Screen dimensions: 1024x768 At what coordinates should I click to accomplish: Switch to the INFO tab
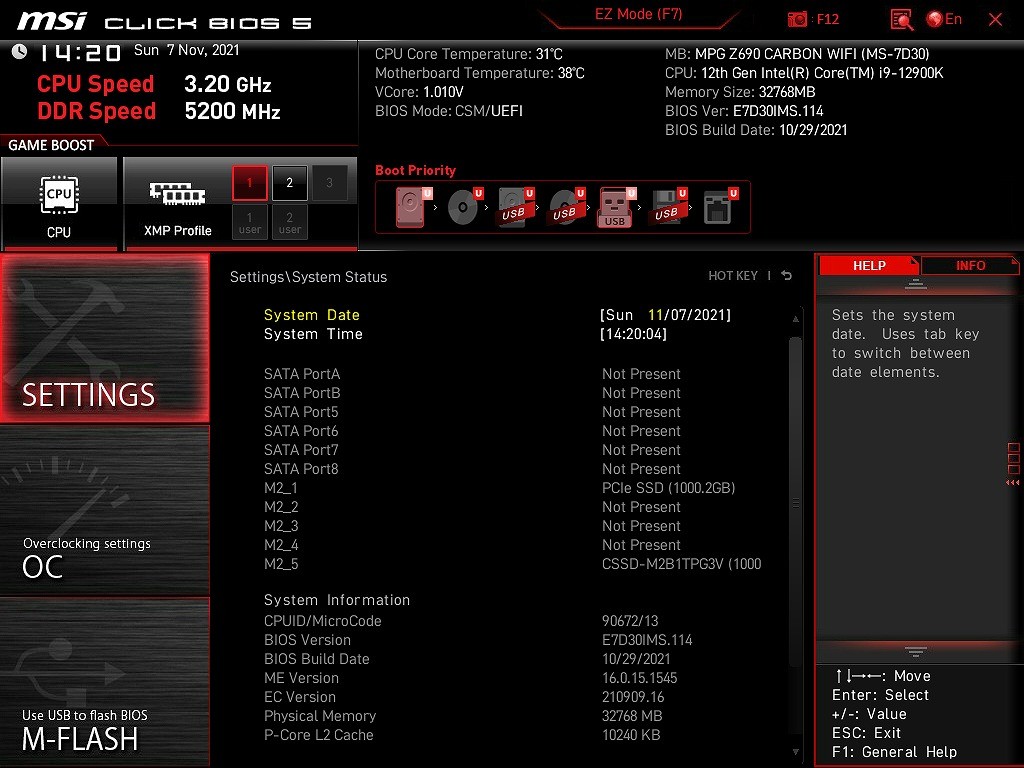click(970, 265)
